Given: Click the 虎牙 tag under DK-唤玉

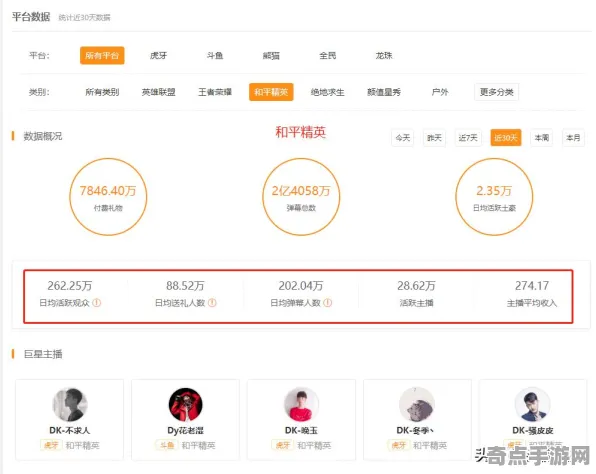Looking at the screenshot, I should click(x=282, y=445).
